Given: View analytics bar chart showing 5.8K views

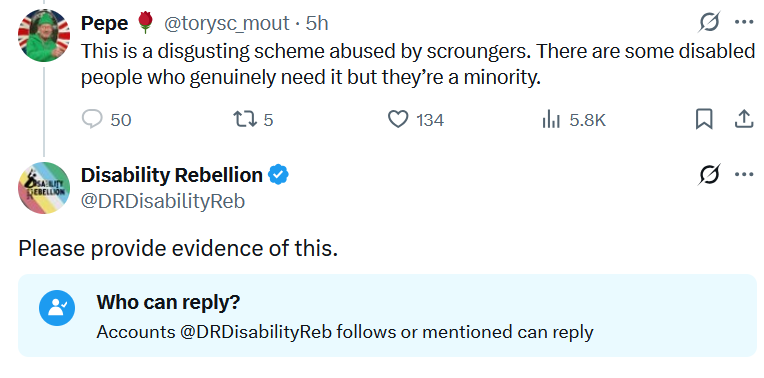Looking at the screenshot, I should point(573,119).
